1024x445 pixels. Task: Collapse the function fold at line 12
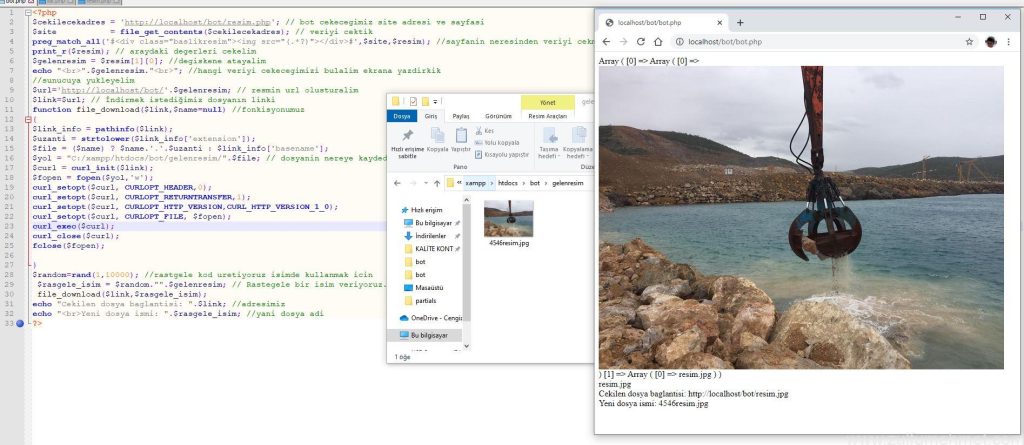[x=27, y=119]
